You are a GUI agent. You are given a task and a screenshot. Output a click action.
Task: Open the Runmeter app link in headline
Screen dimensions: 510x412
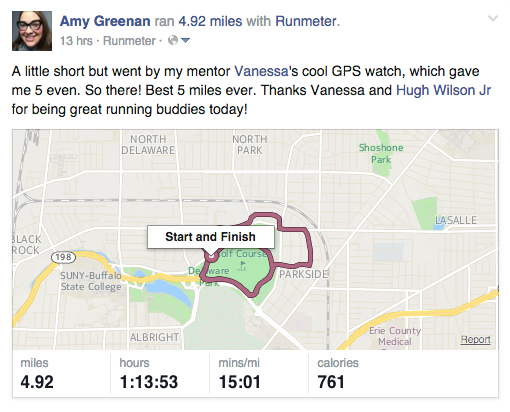[x=306, y=21]
